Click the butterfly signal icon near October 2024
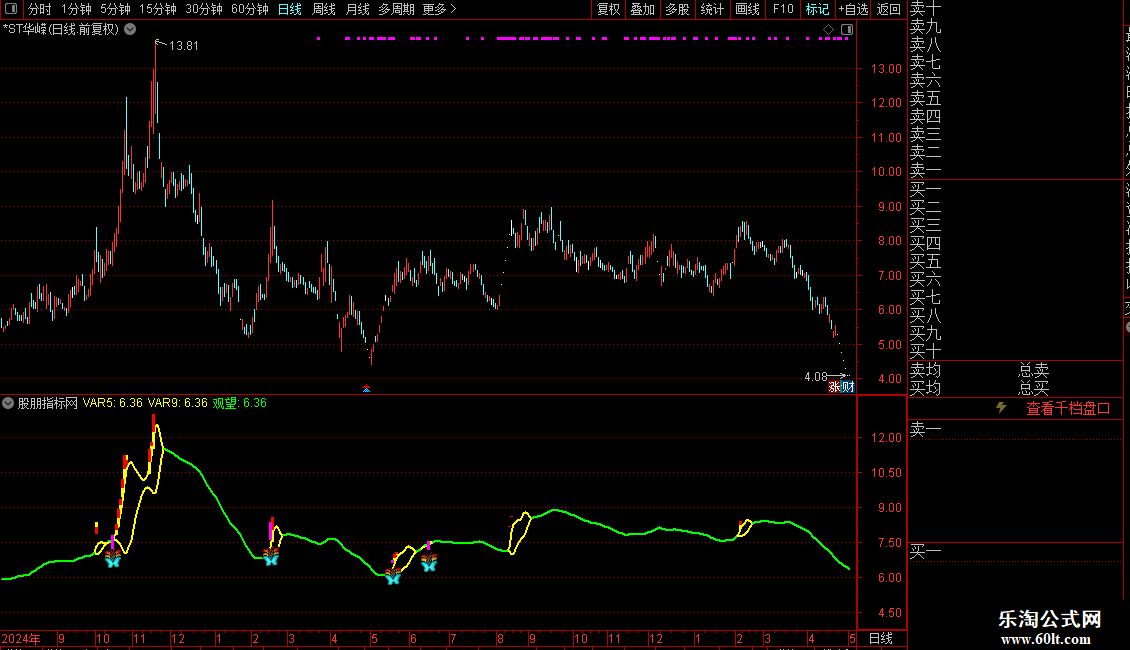The image size is (1130, 650). [113, 558]
